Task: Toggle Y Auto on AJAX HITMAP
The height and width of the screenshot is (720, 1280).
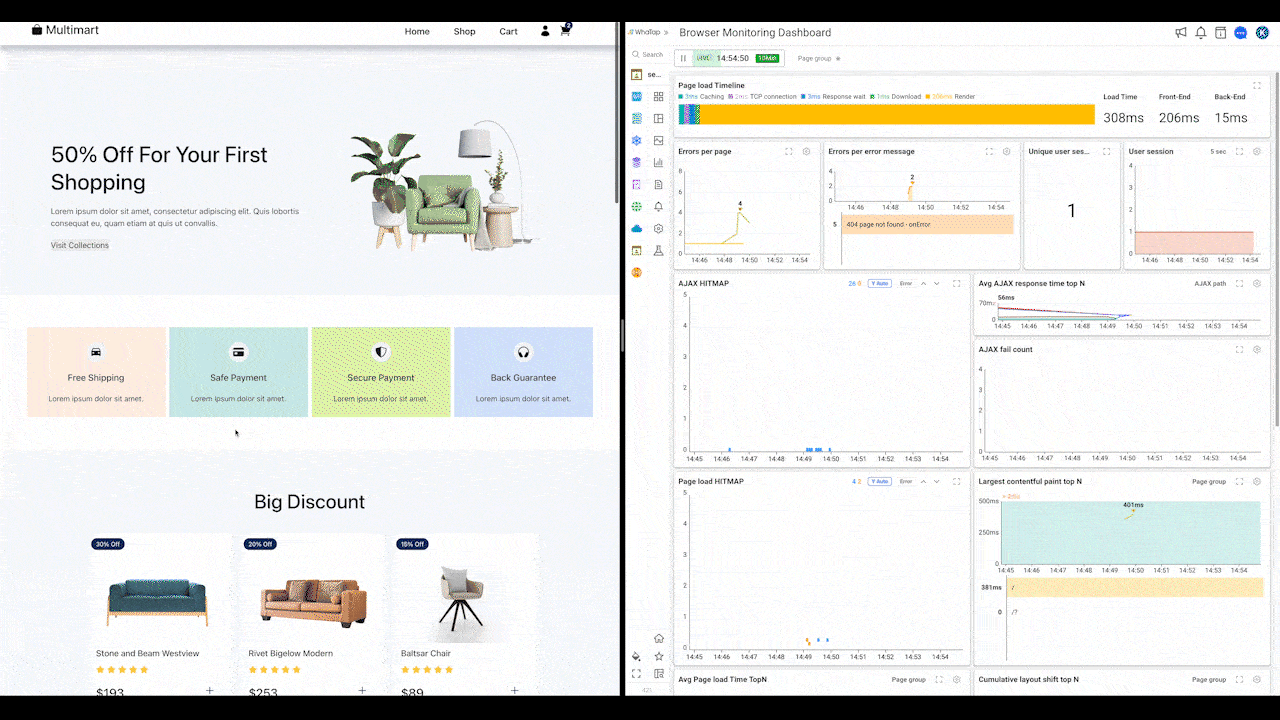Action: [x=879, y=284]
